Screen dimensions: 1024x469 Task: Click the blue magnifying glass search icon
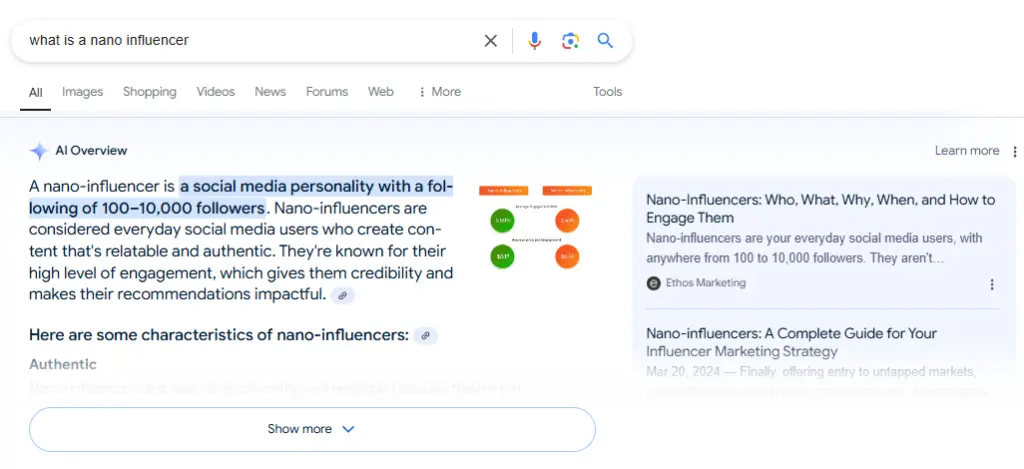click(x=605, y=41)
